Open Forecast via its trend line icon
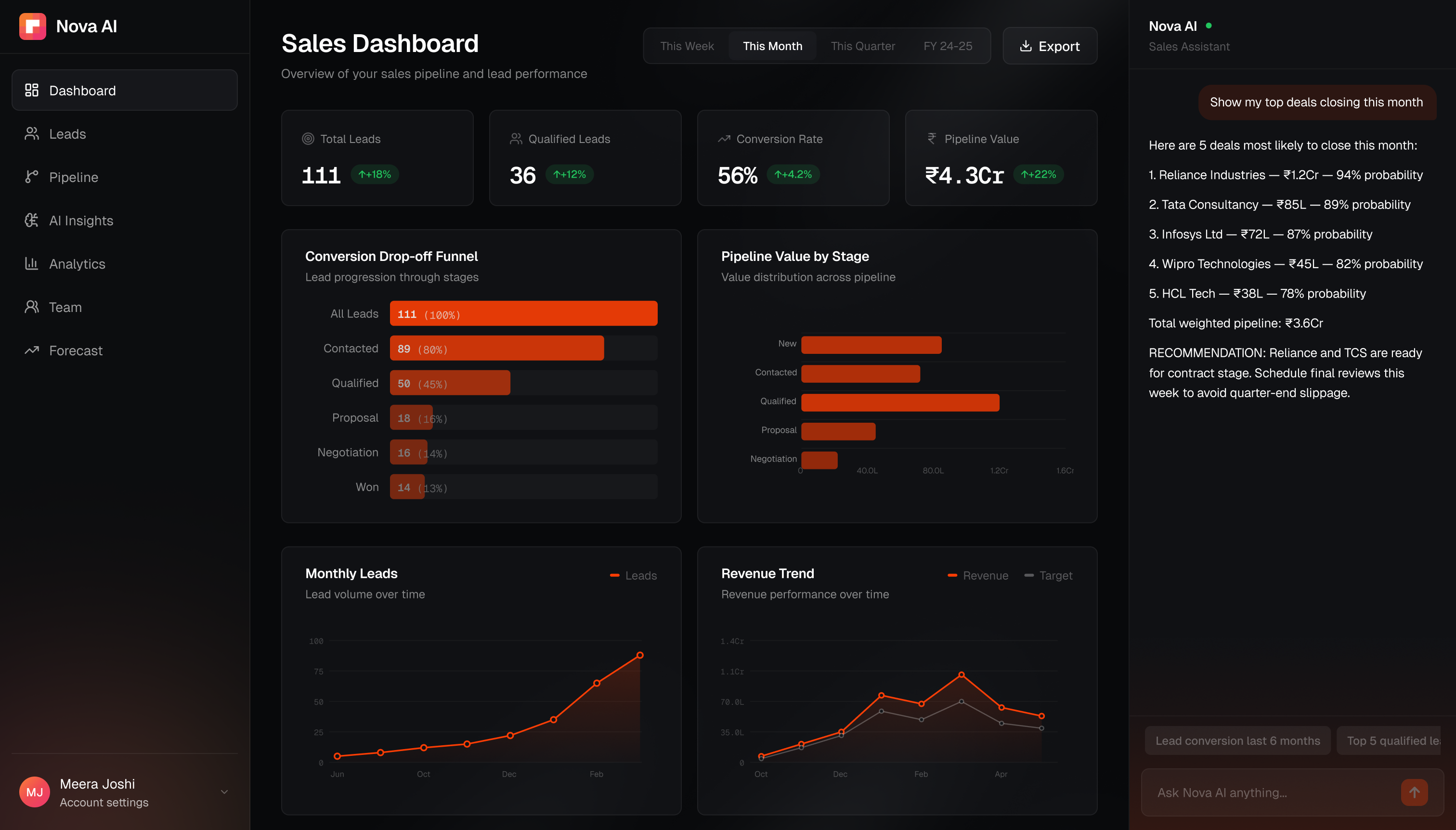 point(31,350)
